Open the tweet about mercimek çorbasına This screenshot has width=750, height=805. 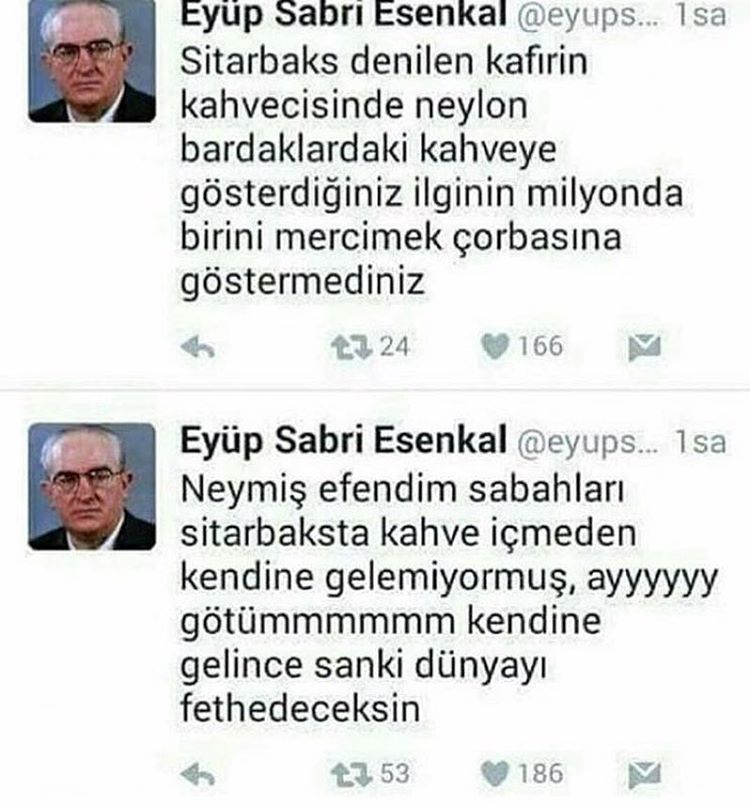[x=431, y=172]
